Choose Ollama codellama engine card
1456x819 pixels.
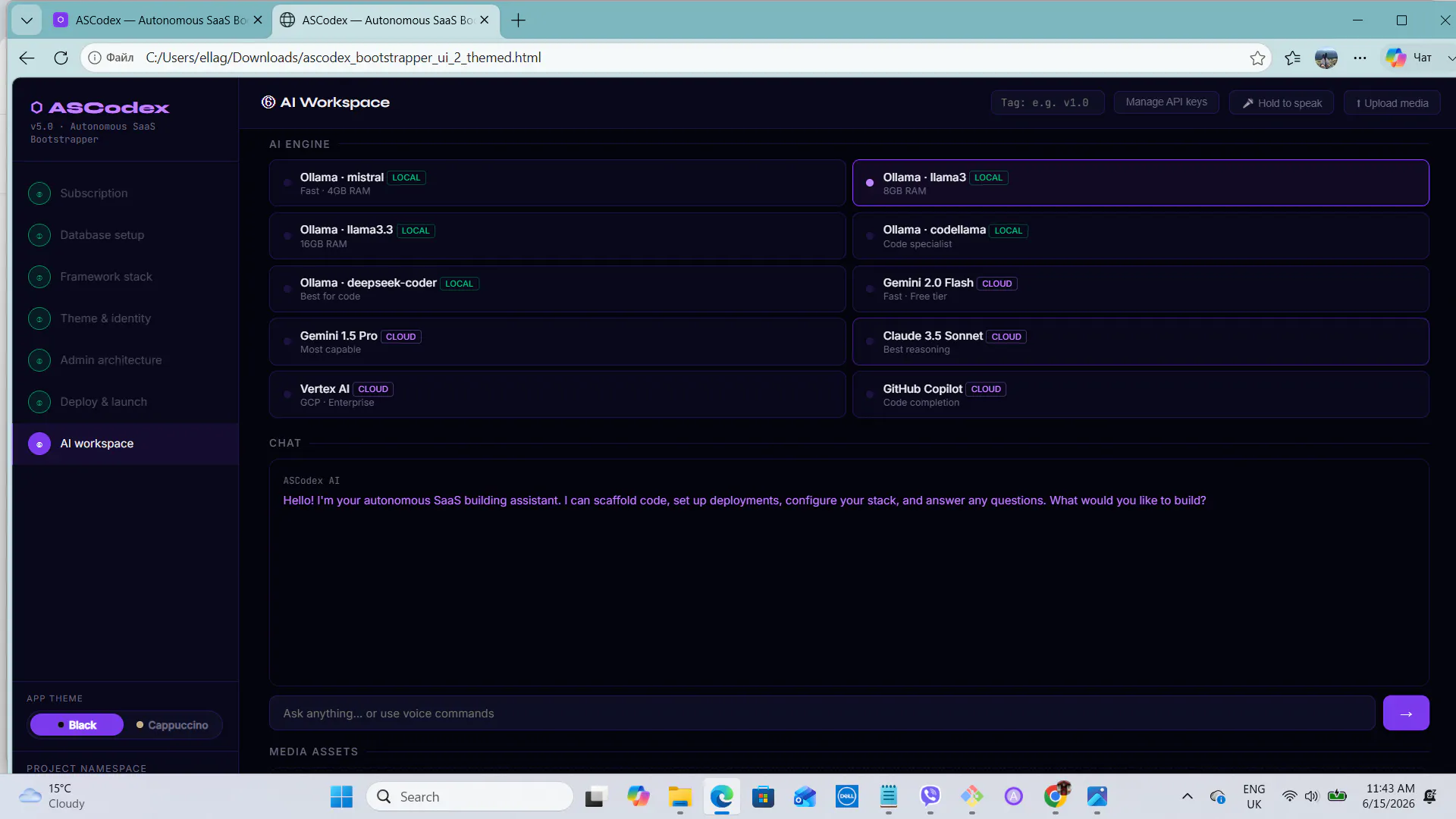[1141, 236]
